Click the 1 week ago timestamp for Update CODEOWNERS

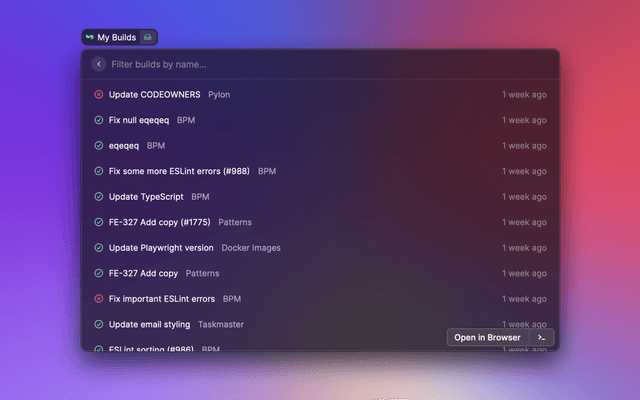(x=524, y=95)
